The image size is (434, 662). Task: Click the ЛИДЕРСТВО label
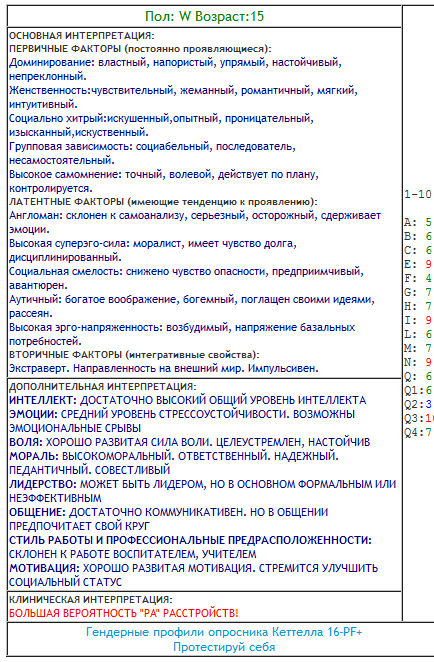tap(43, 484)
